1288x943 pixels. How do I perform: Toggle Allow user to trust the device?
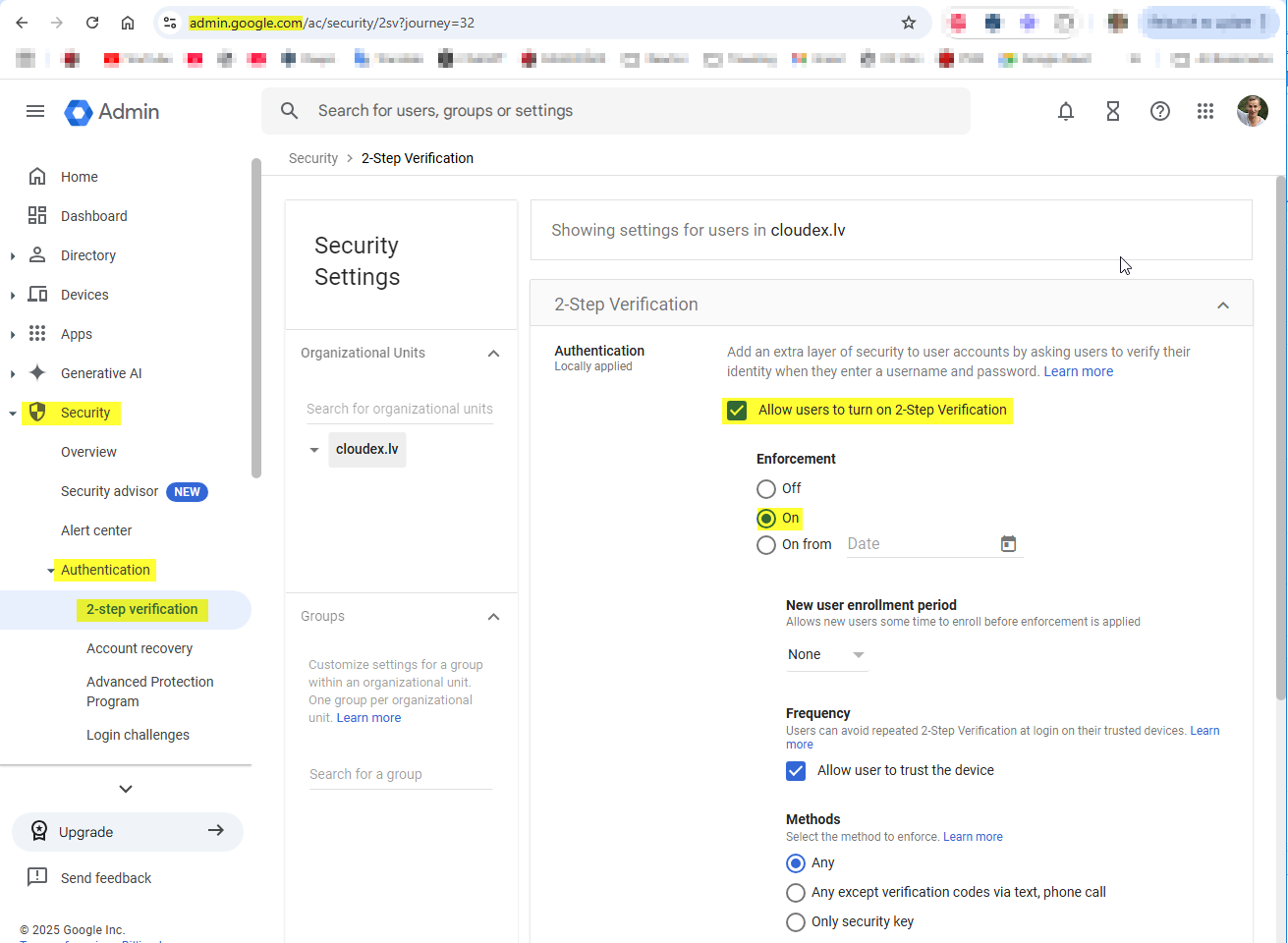pos(796,771)
